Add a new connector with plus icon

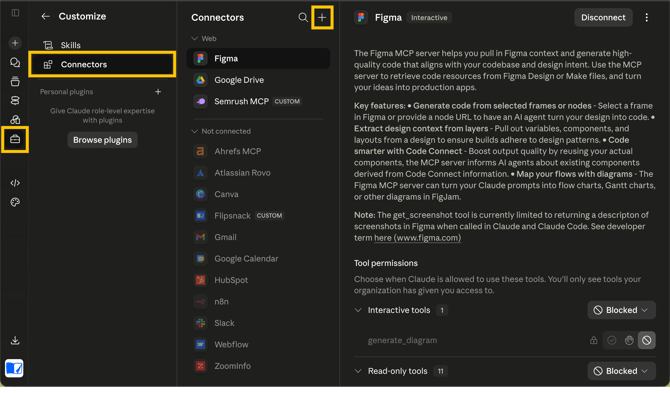pyautogui.click(x=322, y=18)
